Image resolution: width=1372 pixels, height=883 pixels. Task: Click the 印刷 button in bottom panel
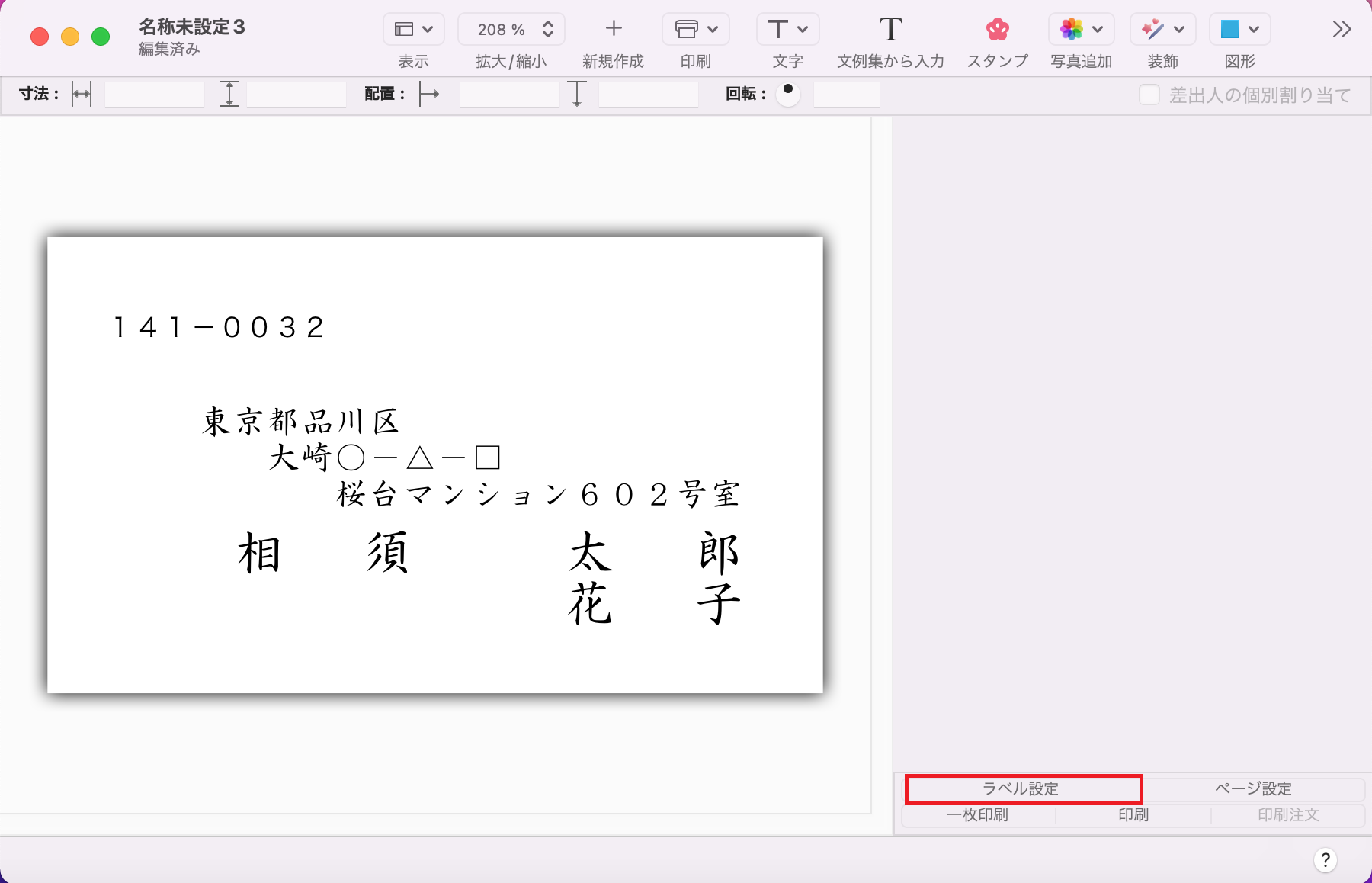pos(1133,814)
